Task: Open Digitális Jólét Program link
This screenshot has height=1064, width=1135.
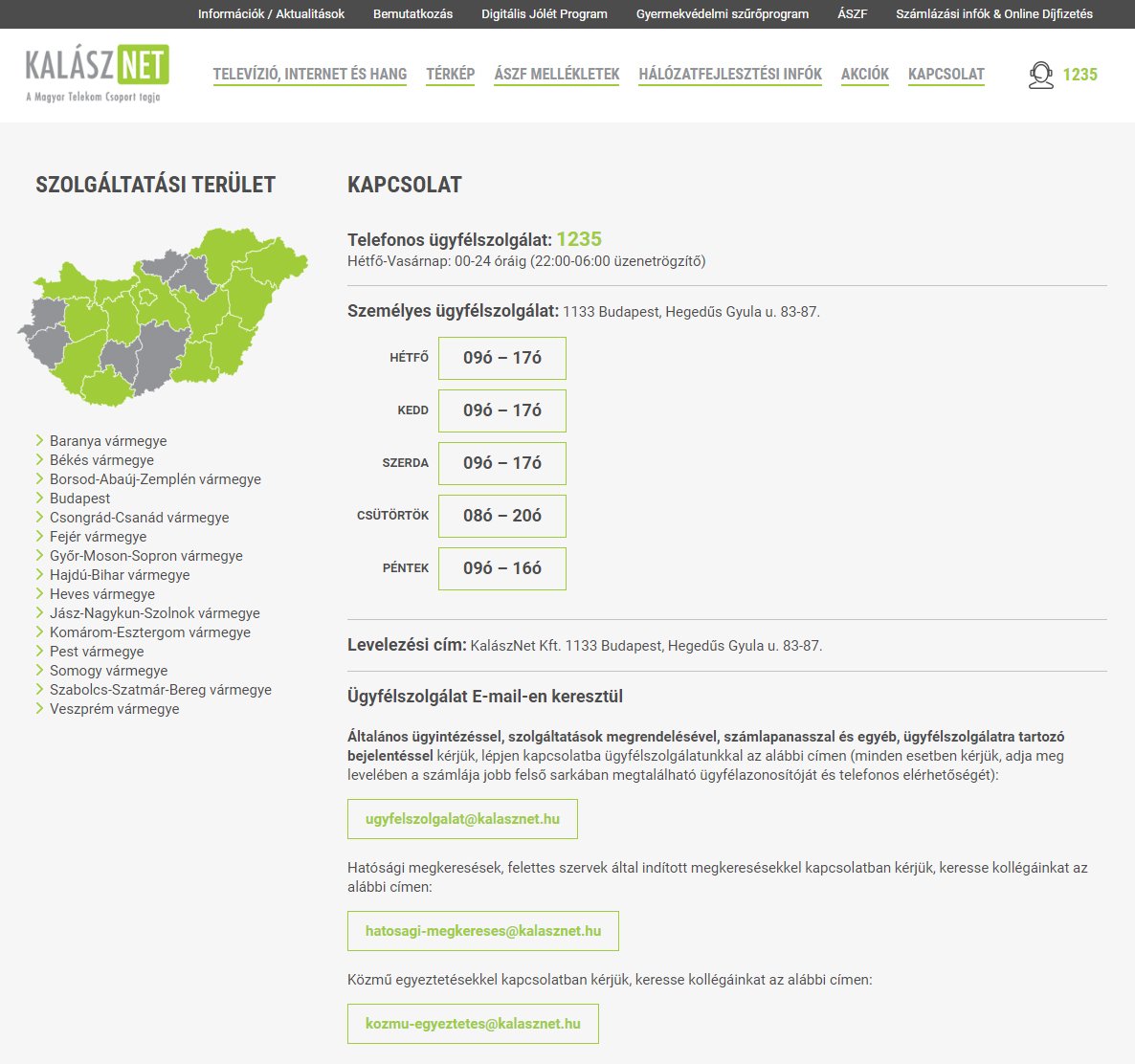Action: click(545, 13)
